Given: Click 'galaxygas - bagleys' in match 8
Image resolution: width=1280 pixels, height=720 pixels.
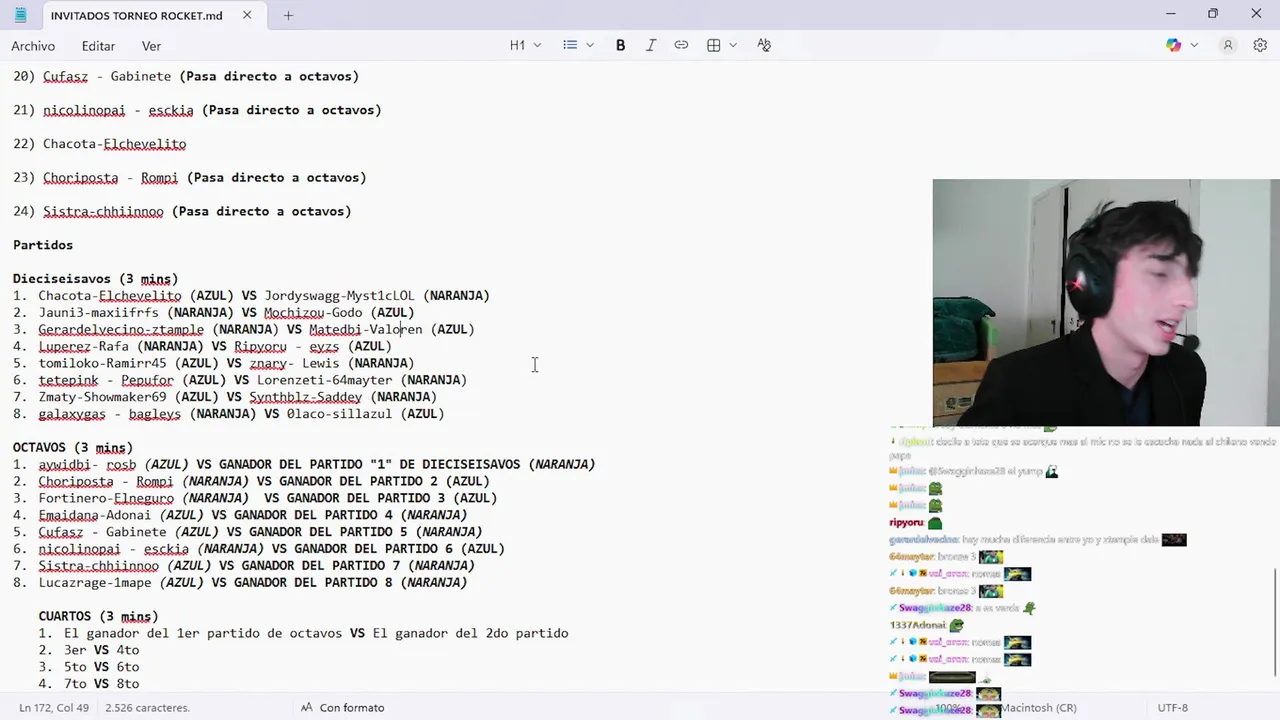Looking at the screenshot, I should point(110,414).
